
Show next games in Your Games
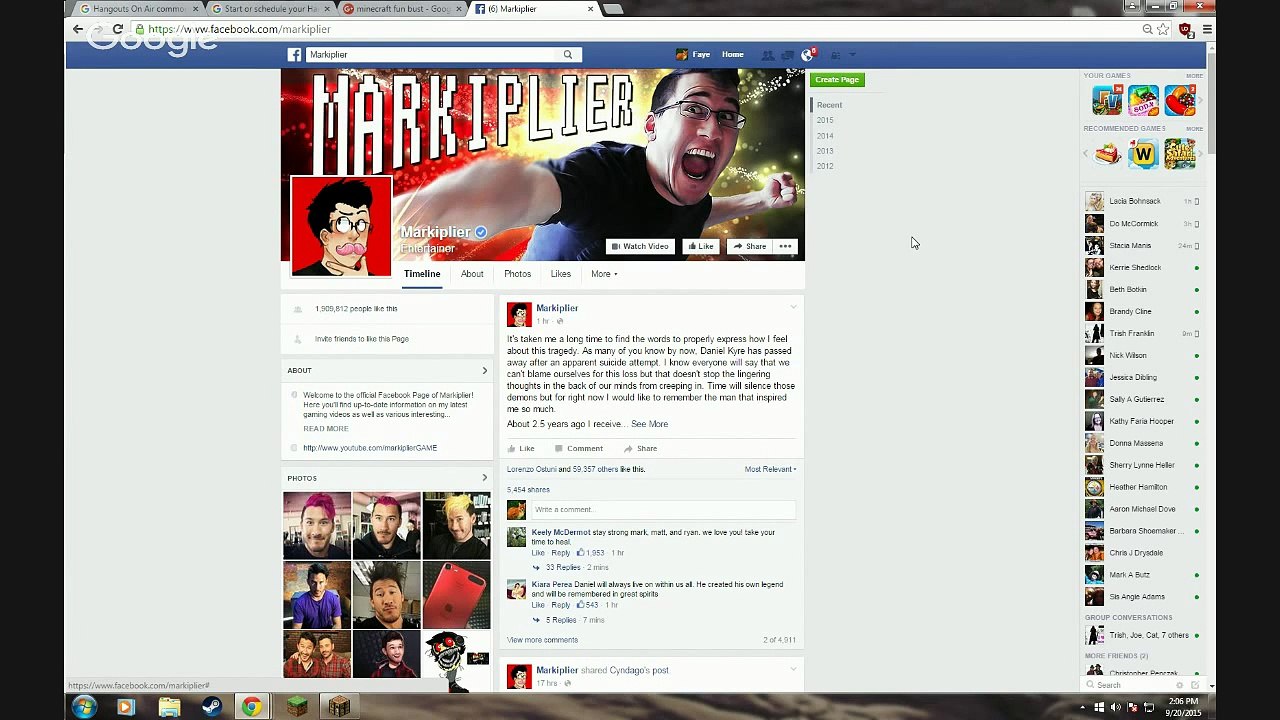(x=1199, y=100)
